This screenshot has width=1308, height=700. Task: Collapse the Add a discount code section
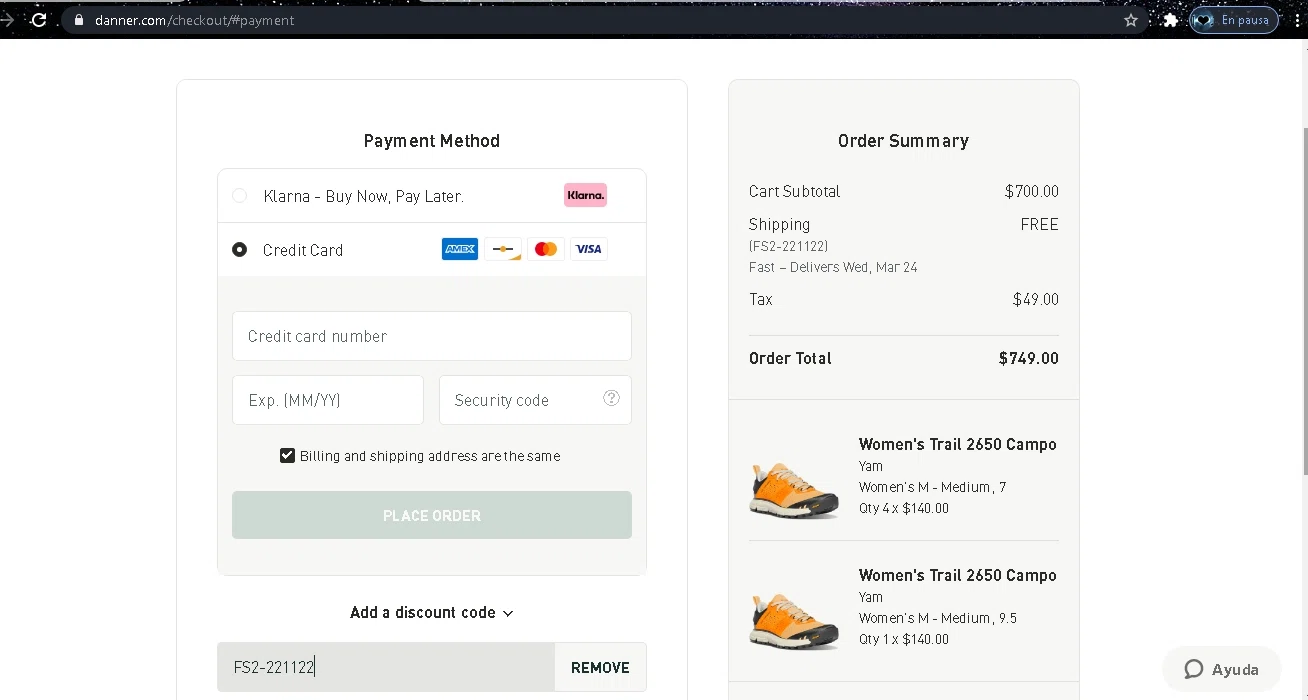(x=432, y=613)
